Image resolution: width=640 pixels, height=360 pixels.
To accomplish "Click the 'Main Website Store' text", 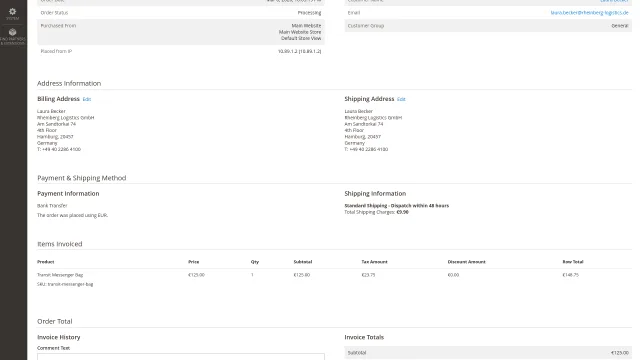I will tap(300, 32).
